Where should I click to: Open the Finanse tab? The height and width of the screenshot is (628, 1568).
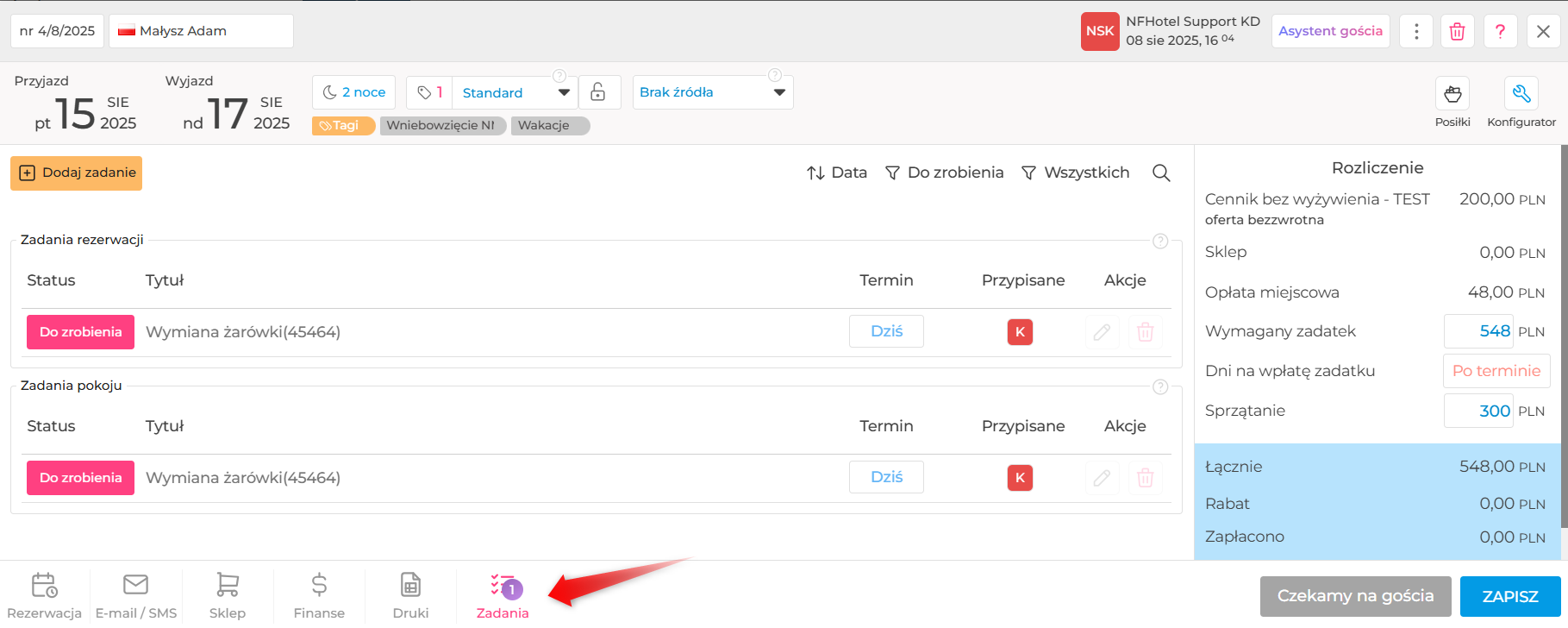coord(319,595)
